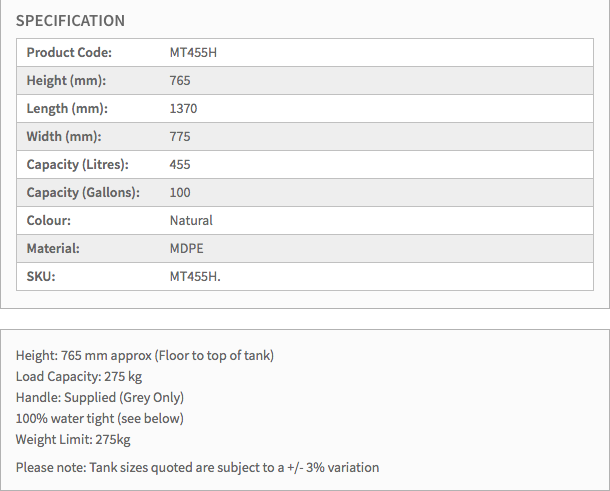Click the SPECIFICATION heading
This screenshot has height=491, width=610.
click(71, 21)
